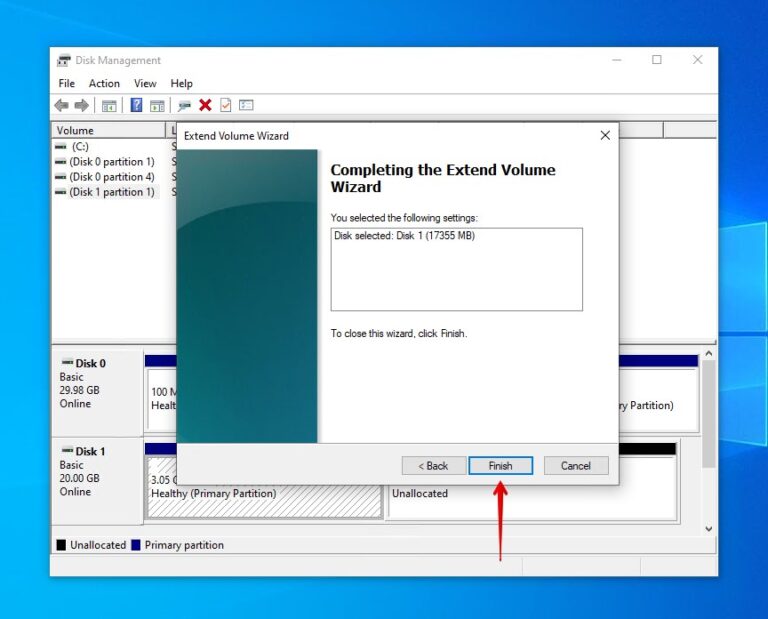Click the red X Delete toolbar icon
The width and height of the screenshot is (768, 619).
click(205, 105)
